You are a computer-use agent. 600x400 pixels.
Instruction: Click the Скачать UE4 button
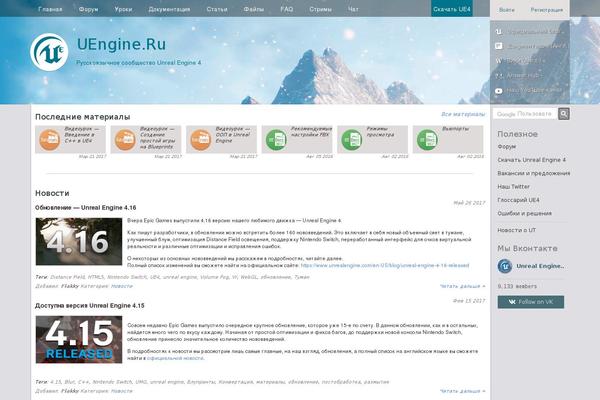[452, 8]
